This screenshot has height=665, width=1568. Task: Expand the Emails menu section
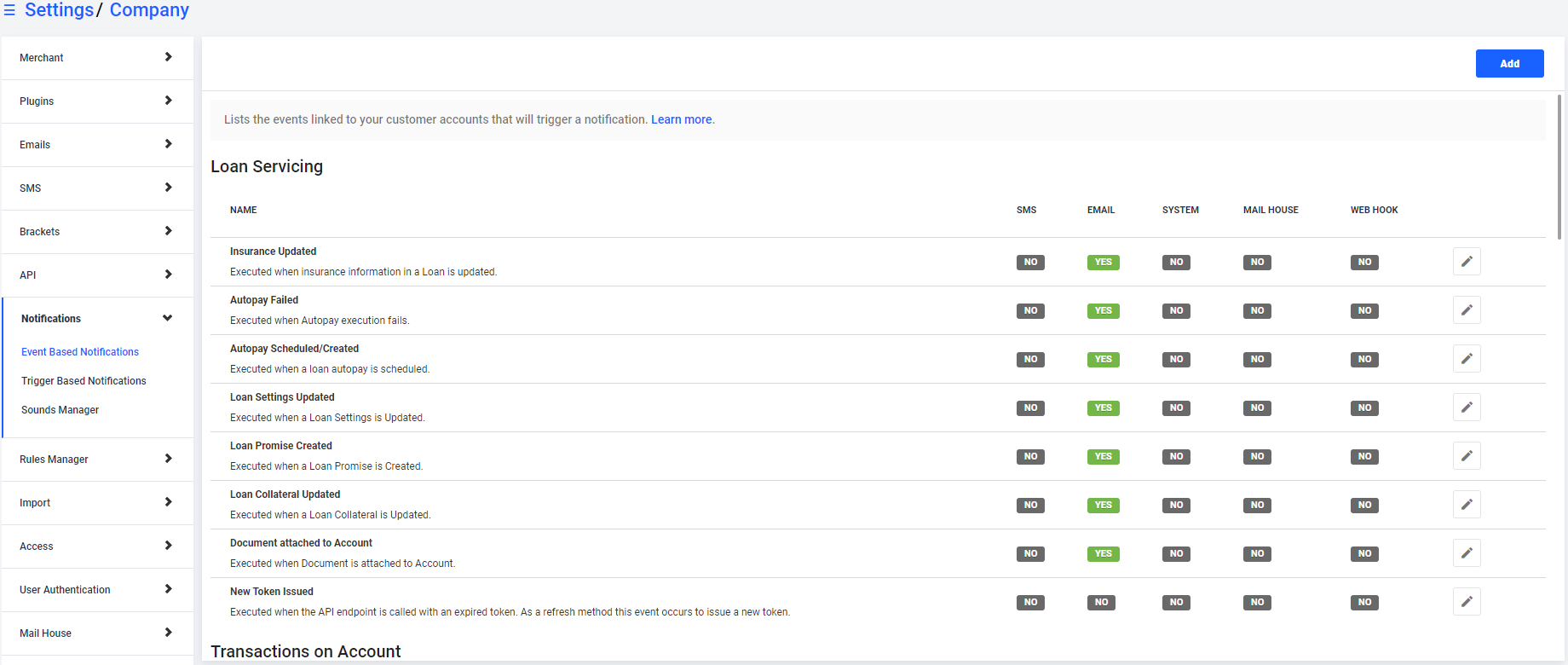pyautogui.click(x=97, y=145)
